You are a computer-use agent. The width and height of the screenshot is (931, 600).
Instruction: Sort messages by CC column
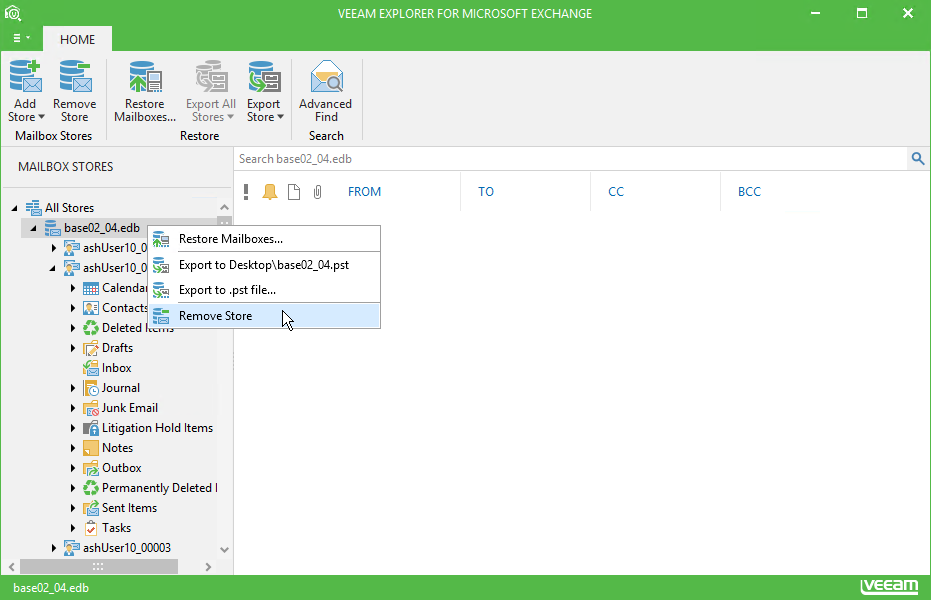[616, 192]
